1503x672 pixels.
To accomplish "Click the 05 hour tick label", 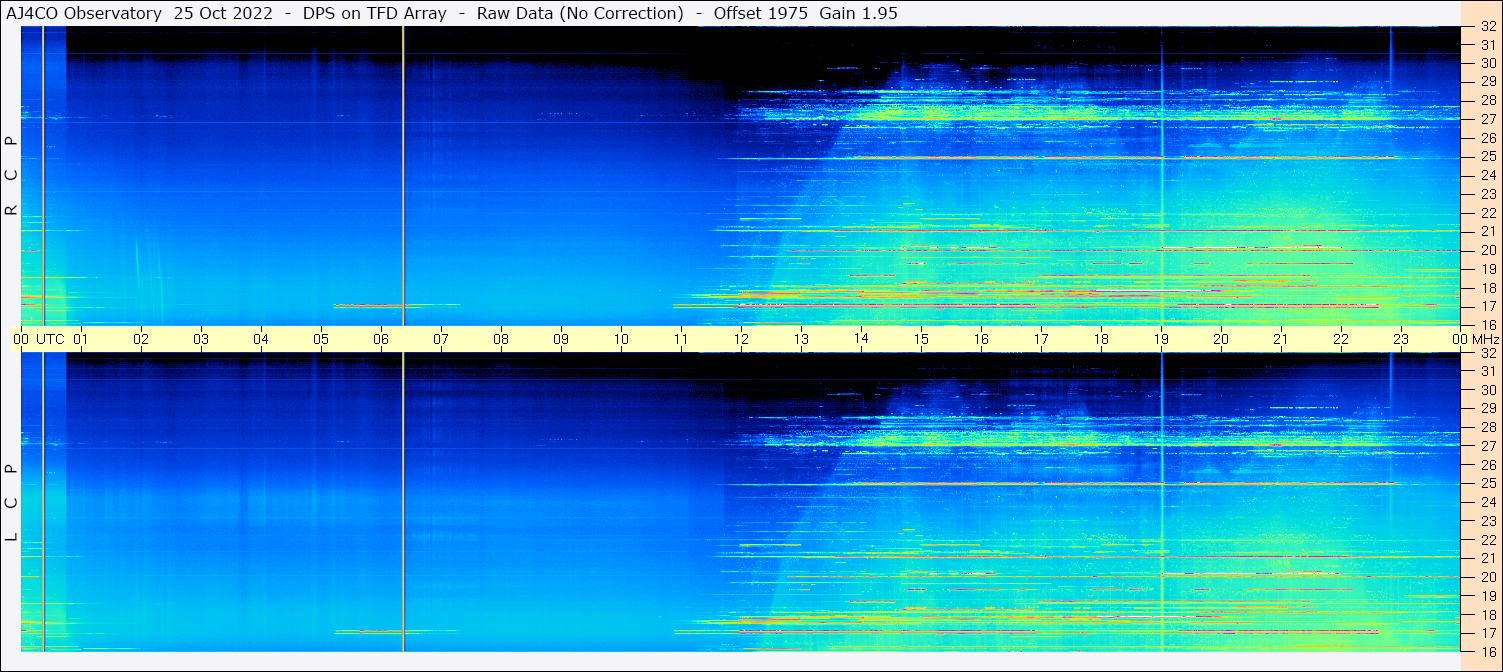I will 321,339.
